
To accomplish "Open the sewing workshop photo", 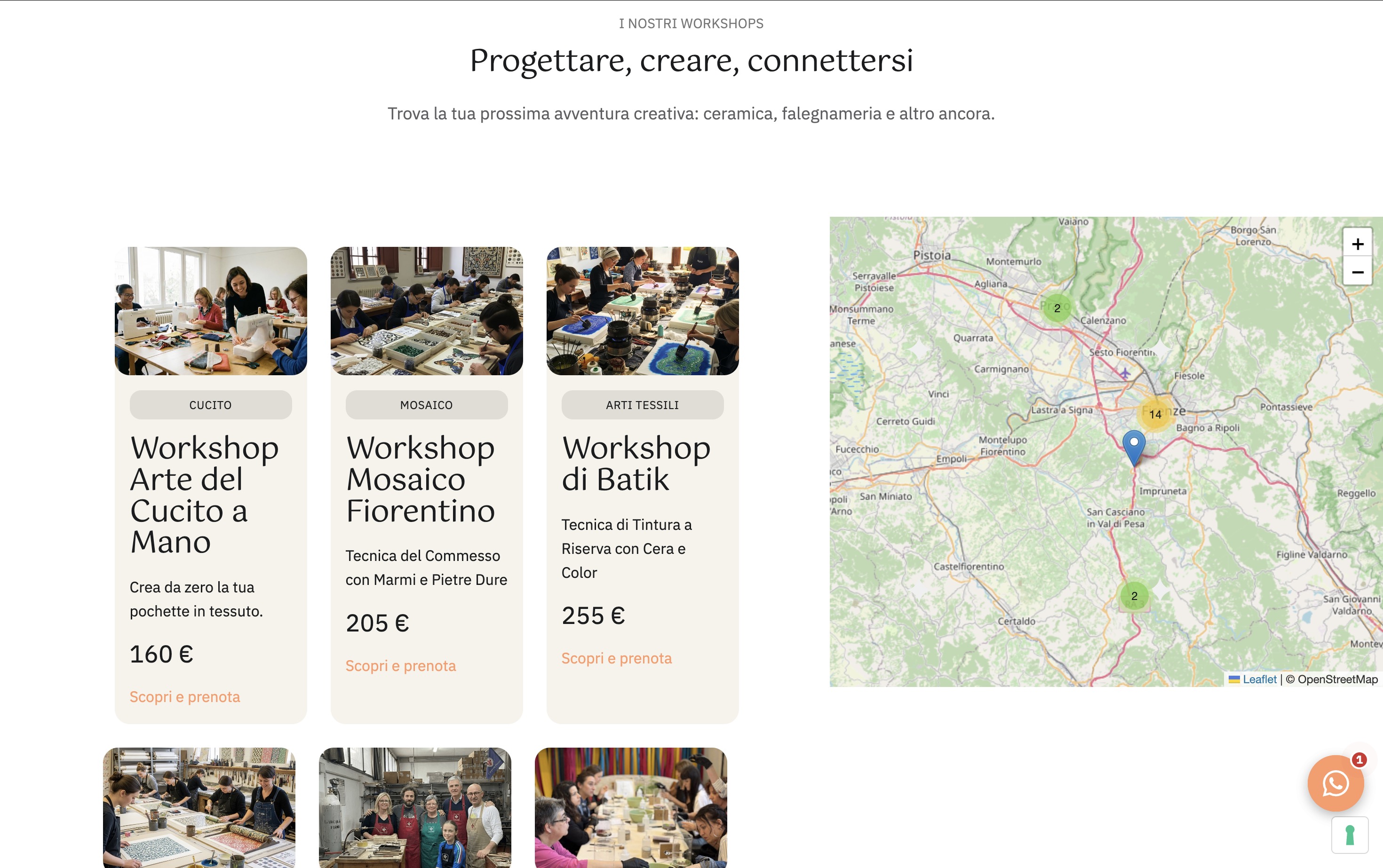I will (x=211, y=311).
